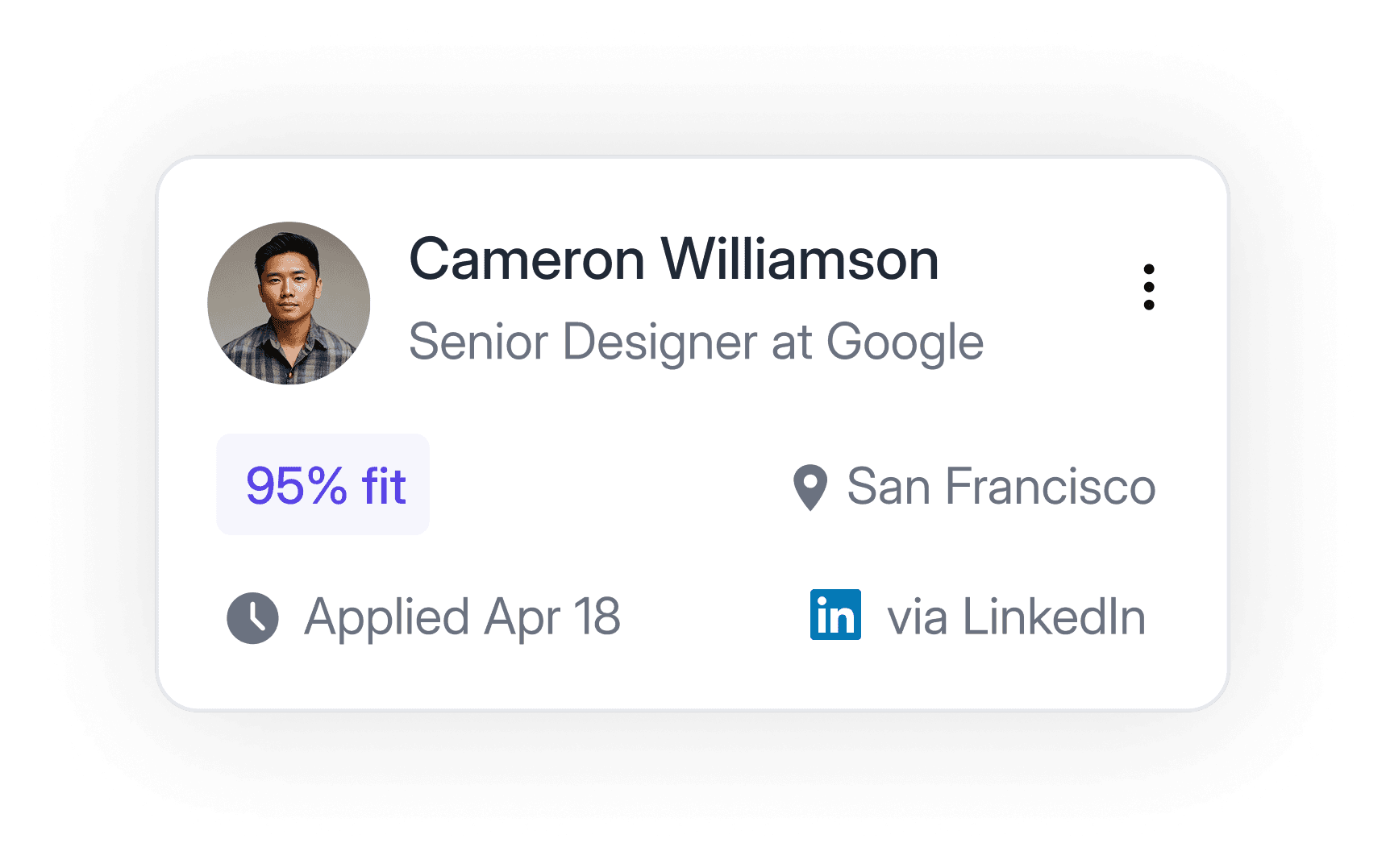The image size is (1386, 868).
Task: Click the surname Williamson in the heading
Action: (800, 260)
